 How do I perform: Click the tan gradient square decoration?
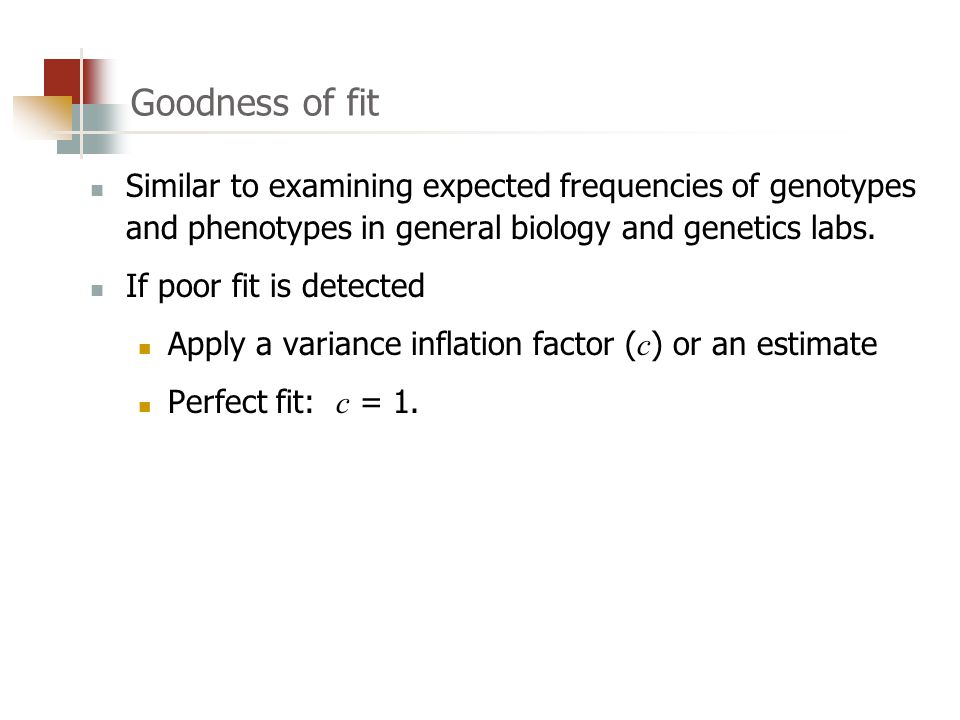click(x=42, y=117)
